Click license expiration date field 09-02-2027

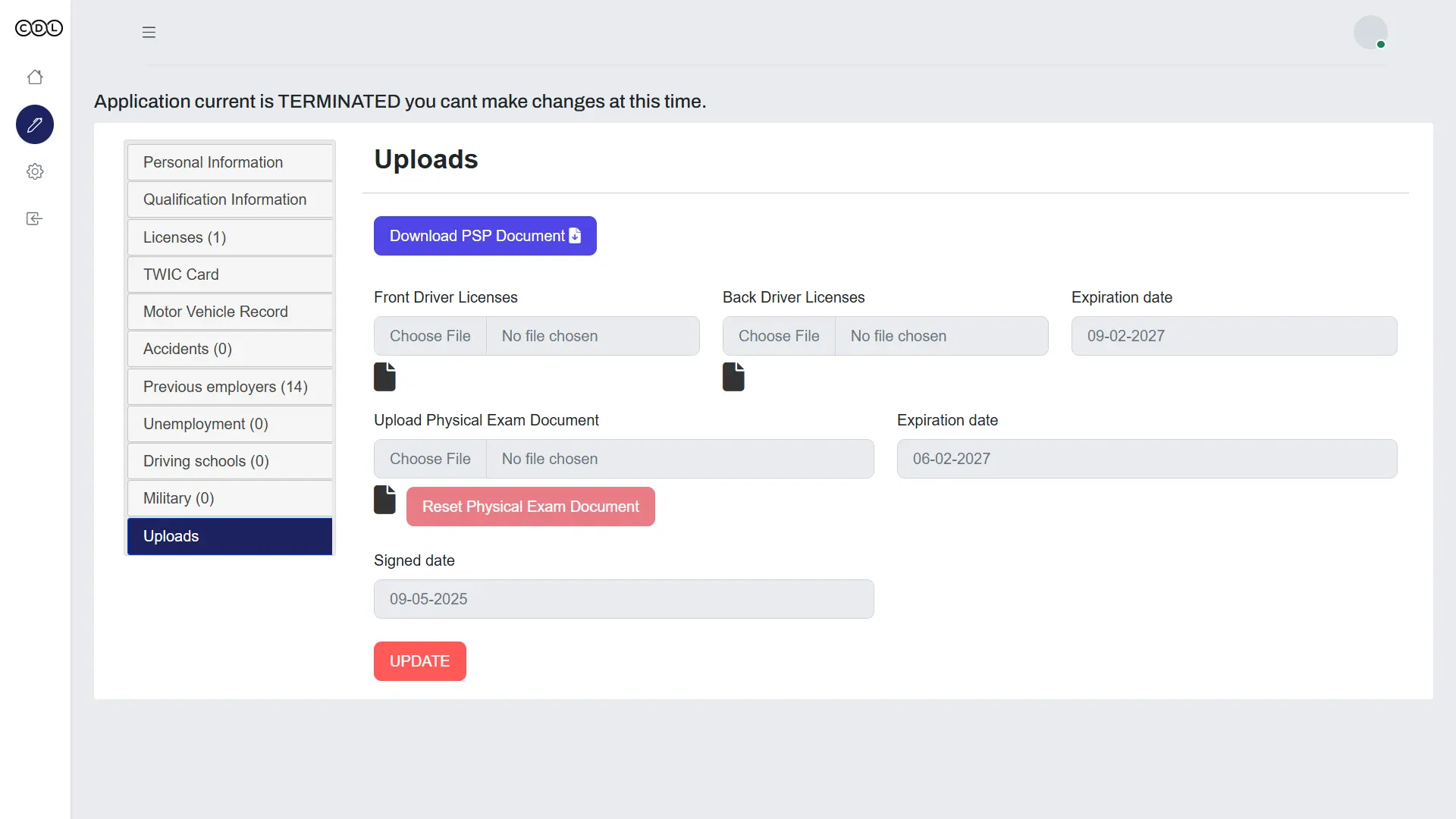click(1235, 336)
